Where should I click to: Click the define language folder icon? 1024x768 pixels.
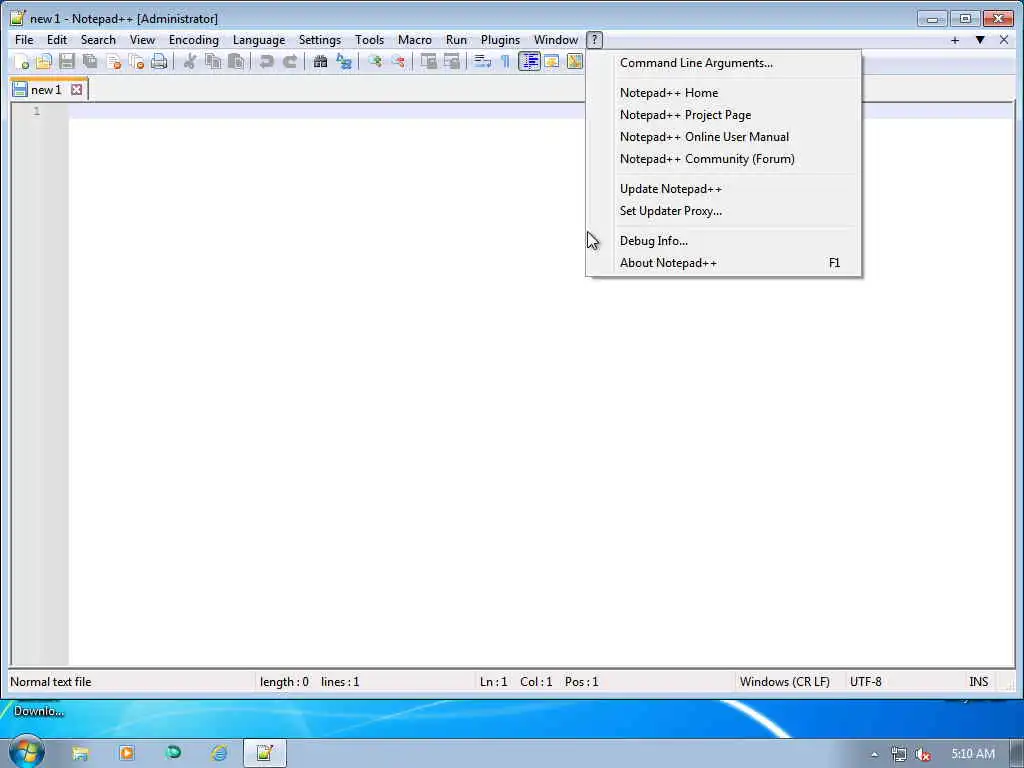click(x=552, y=62)
